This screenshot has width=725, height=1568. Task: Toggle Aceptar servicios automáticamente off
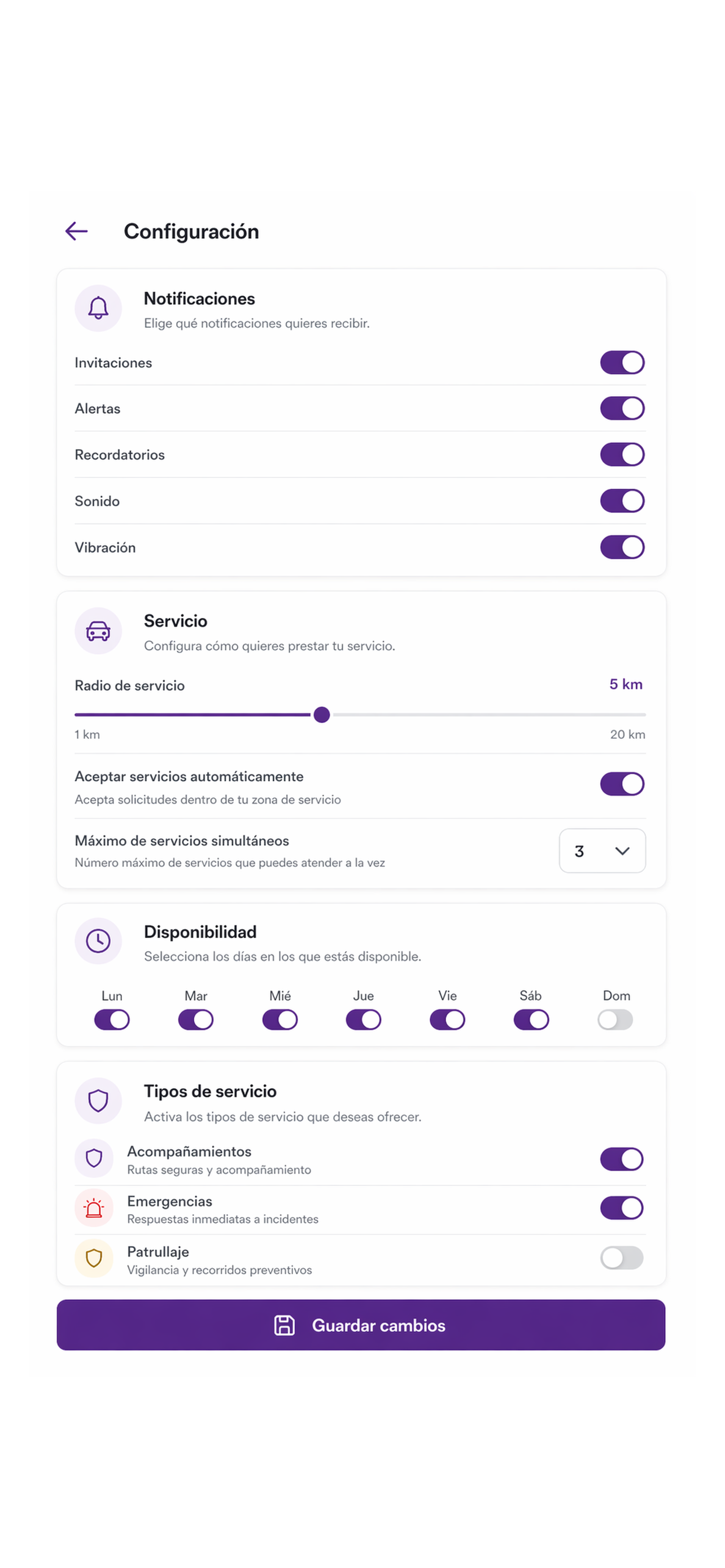click(x=622, y=783)
